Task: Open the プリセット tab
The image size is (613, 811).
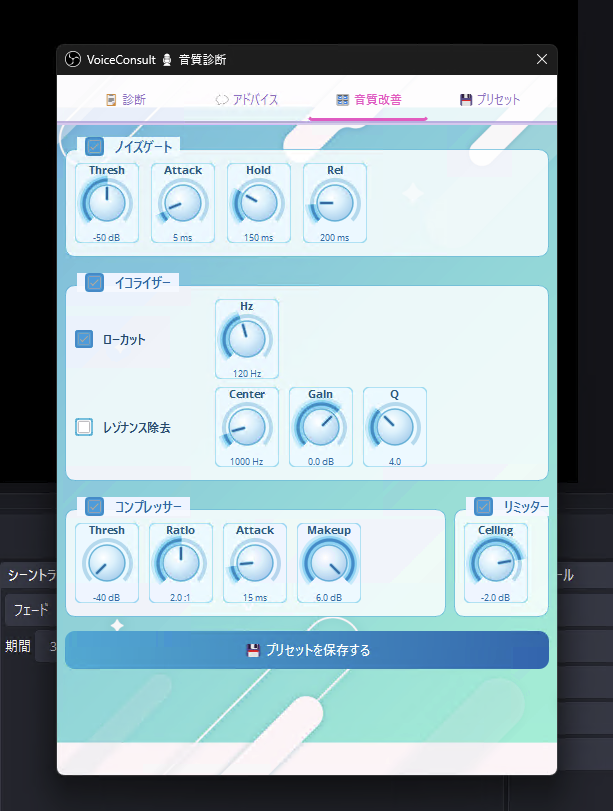Action: point(489,99)
